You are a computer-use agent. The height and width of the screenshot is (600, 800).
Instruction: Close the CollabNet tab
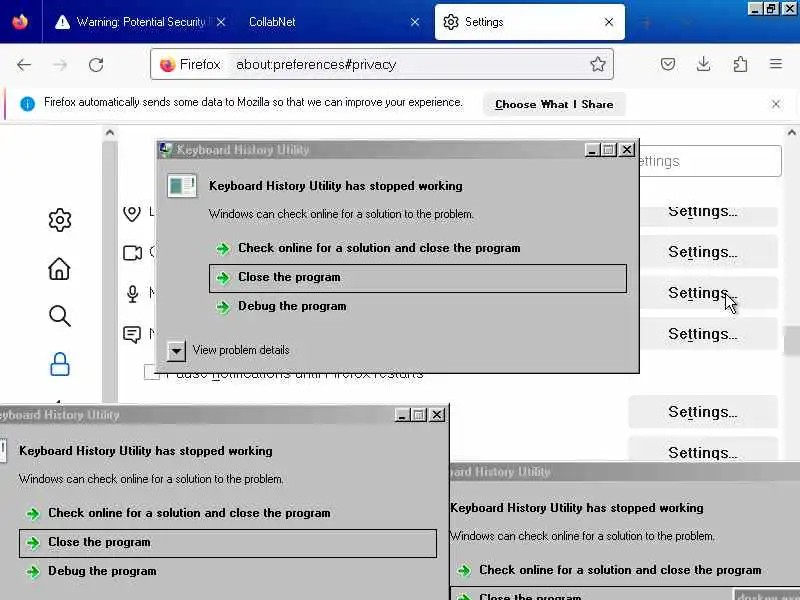pyautogui.click(x=415, y=22)
